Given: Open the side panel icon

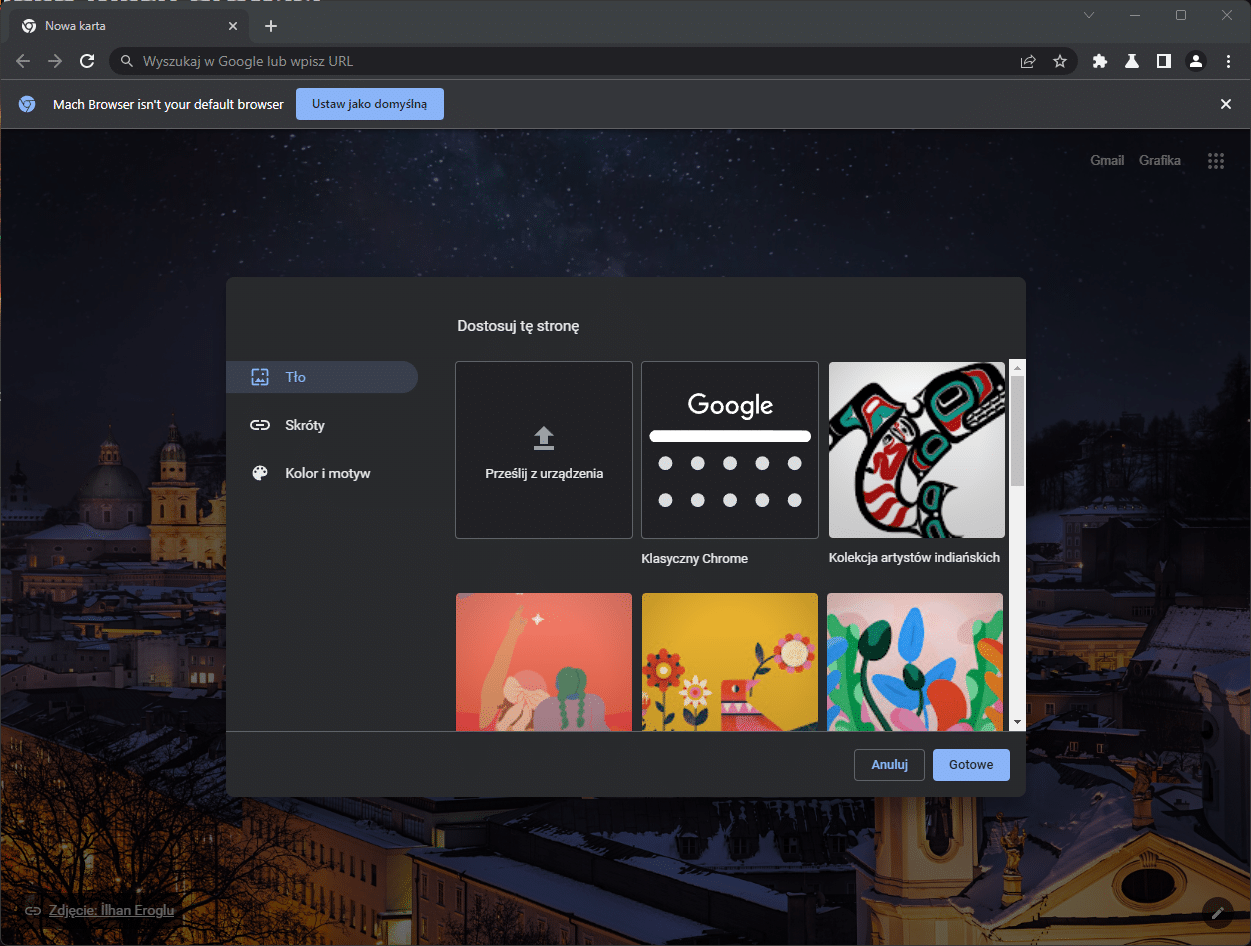Looking at the screenshot, I should 1163,61.
